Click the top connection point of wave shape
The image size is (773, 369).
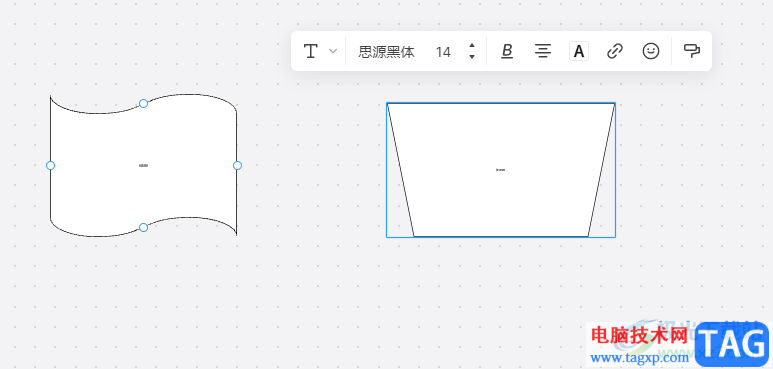143,103
